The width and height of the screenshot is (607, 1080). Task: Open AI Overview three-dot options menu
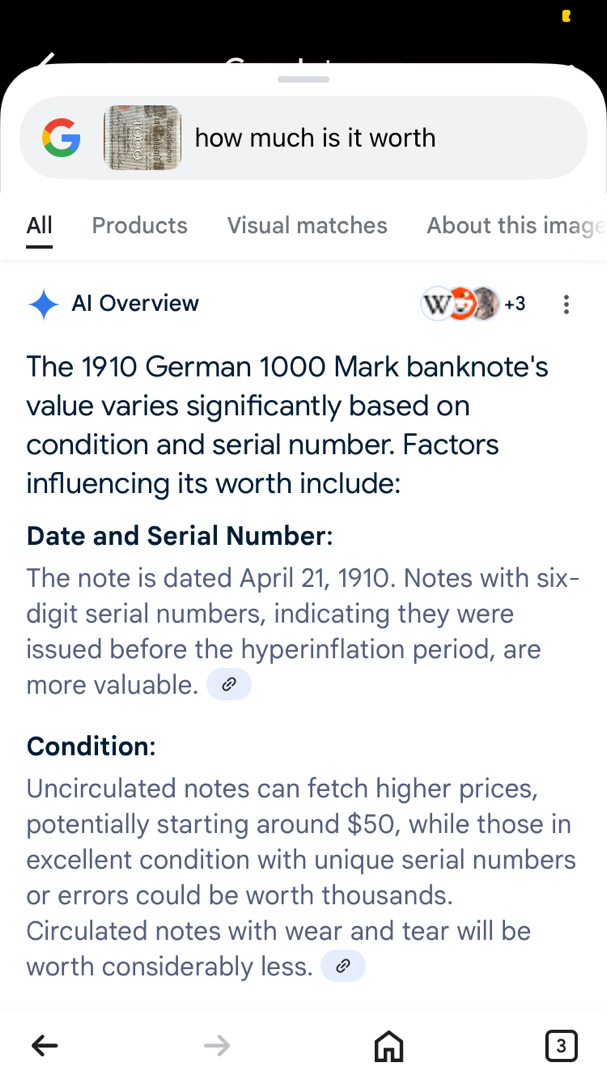[566, 304]
